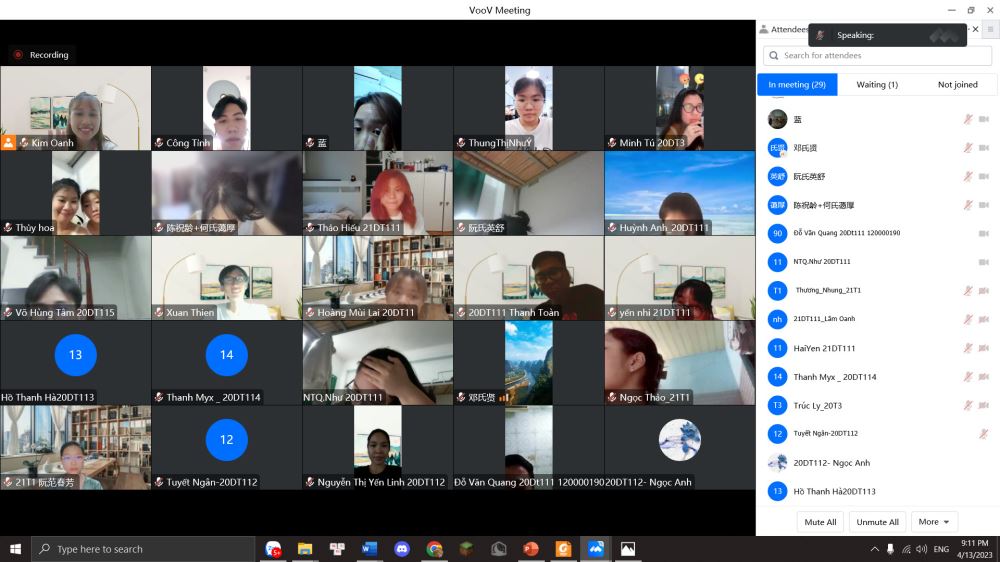Expand the More dropdown in Attendees panel
The width and height of the screenshot is (1000, 562).
click(935, 522)
